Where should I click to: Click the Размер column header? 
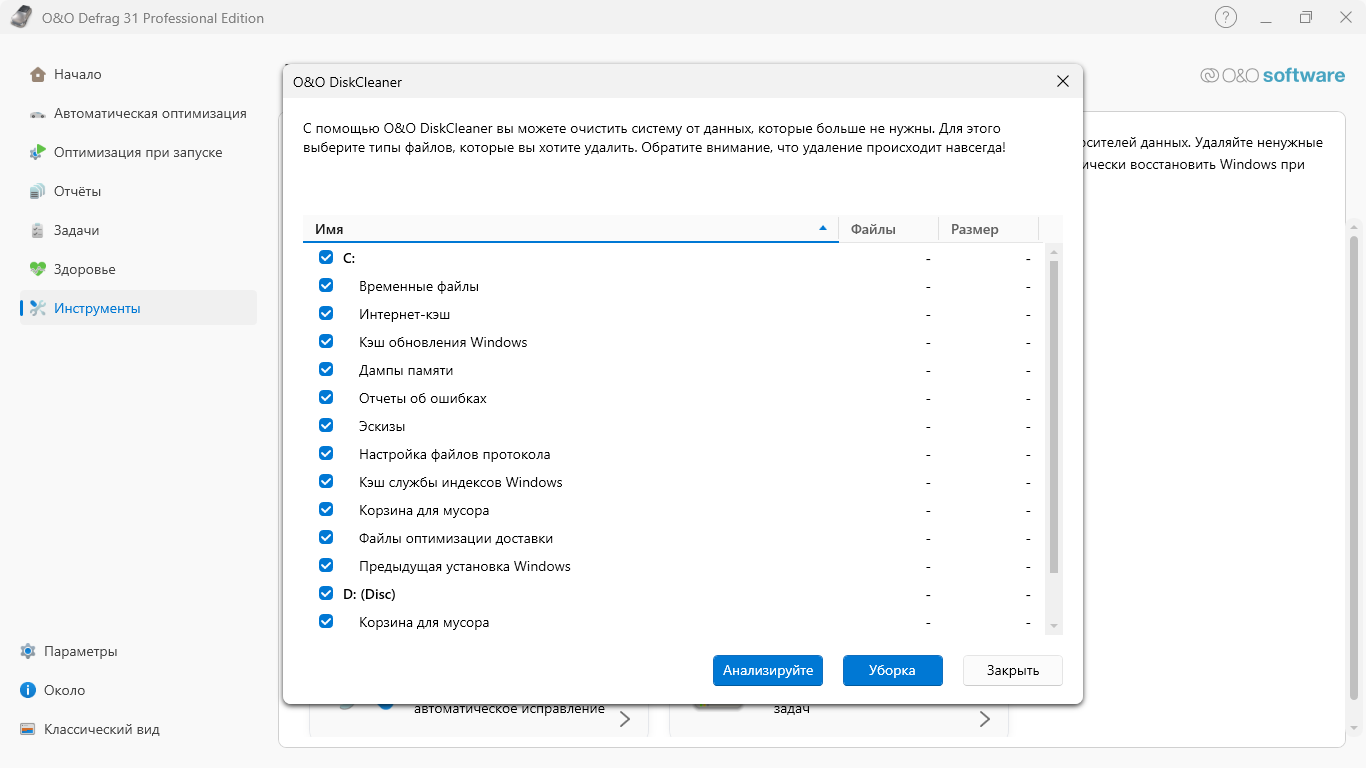coord(988,229)
